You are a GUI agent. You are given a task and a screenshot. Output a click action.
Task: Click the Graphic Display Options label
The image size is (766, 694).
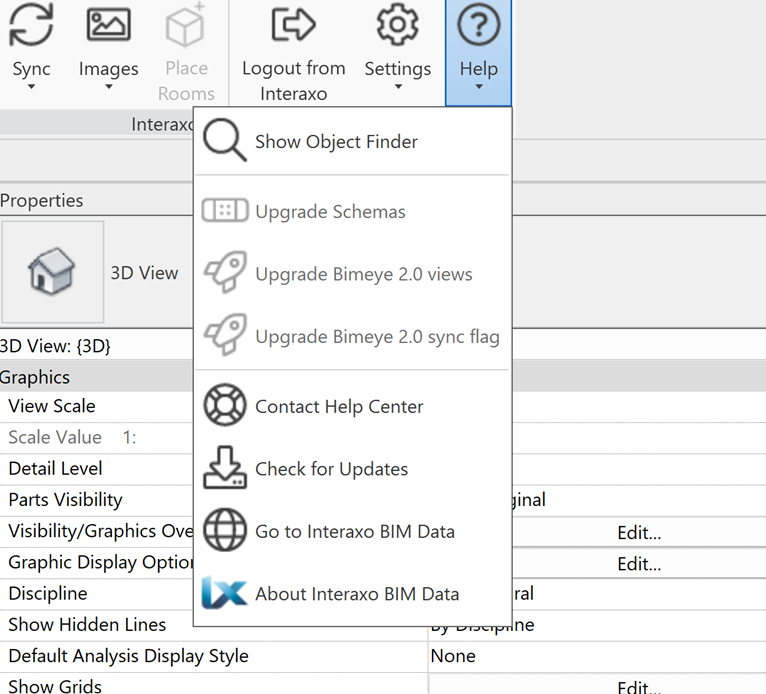point(101,563)
